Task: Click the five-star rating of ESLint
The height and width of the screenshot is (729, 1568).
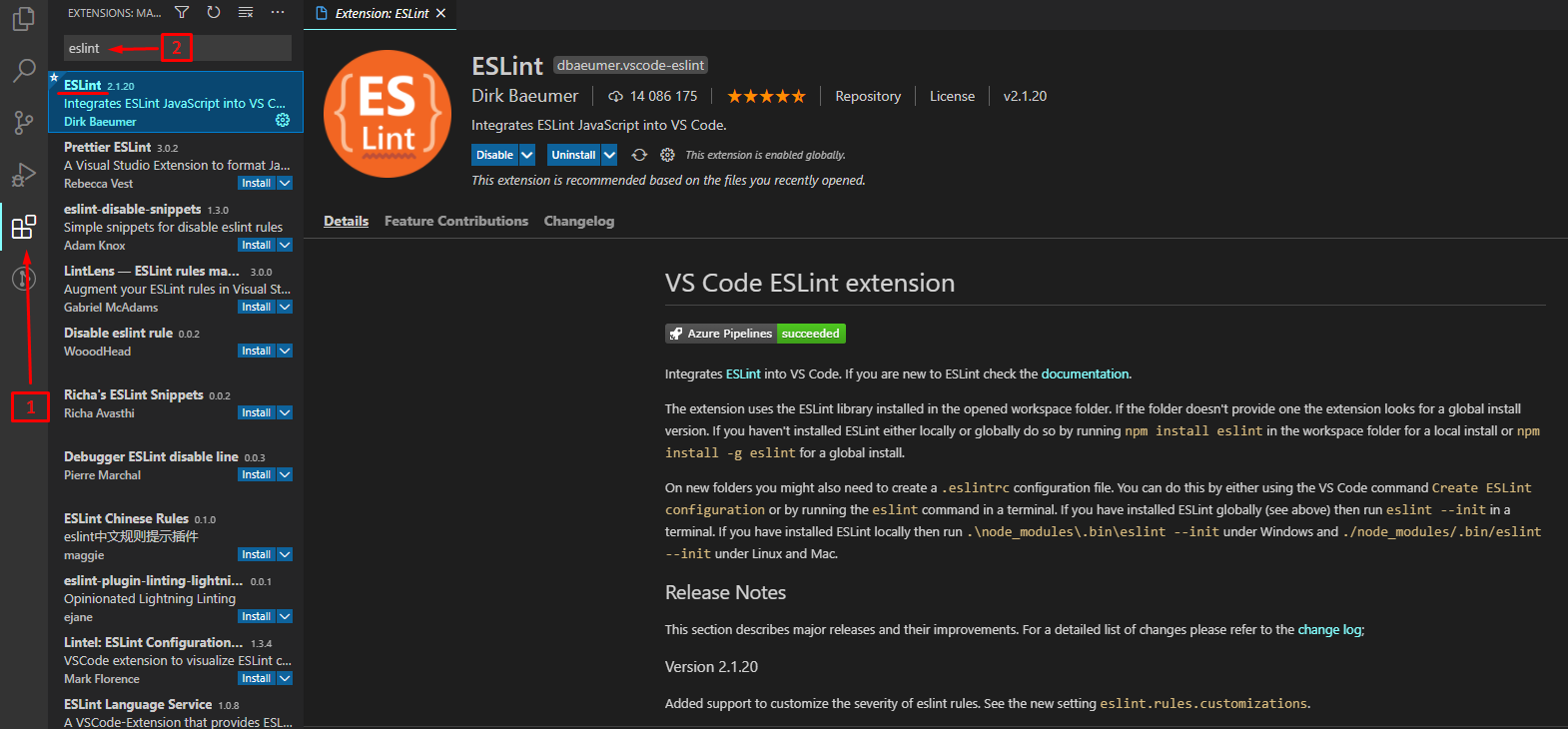Action: point(766,96)
